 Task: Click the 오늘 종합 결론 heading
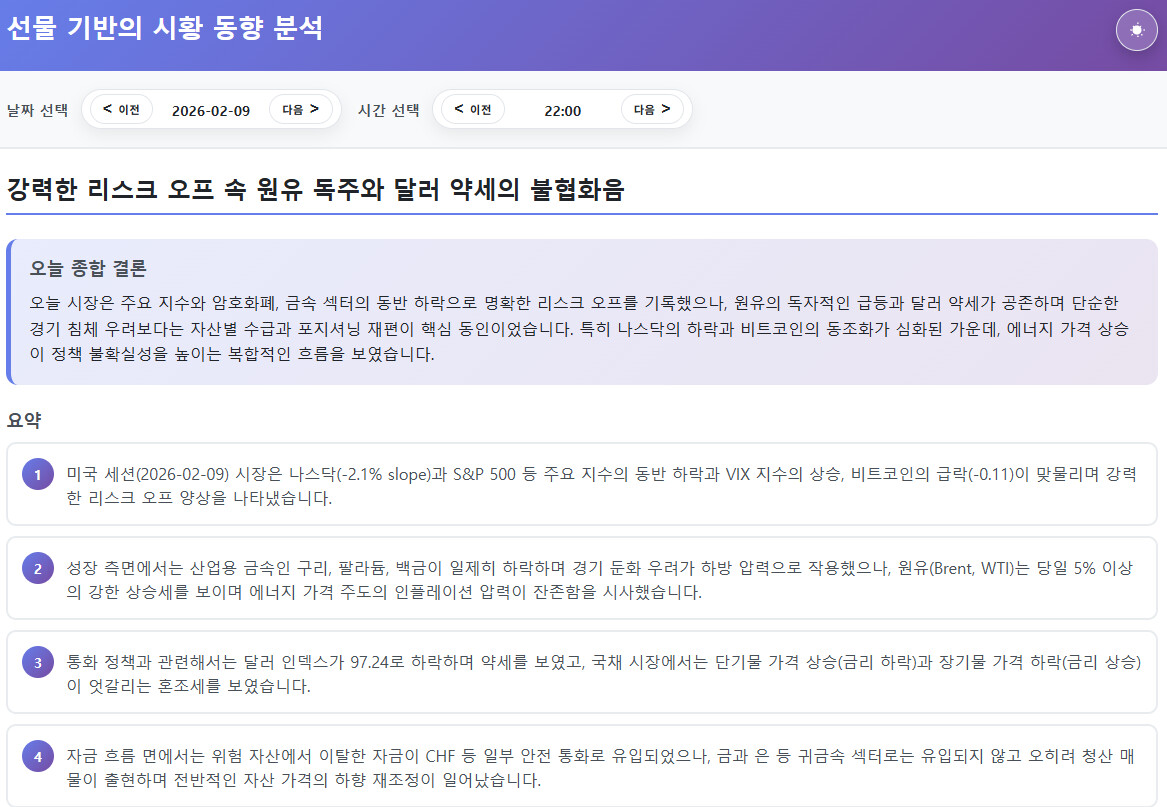click(89, 268)
